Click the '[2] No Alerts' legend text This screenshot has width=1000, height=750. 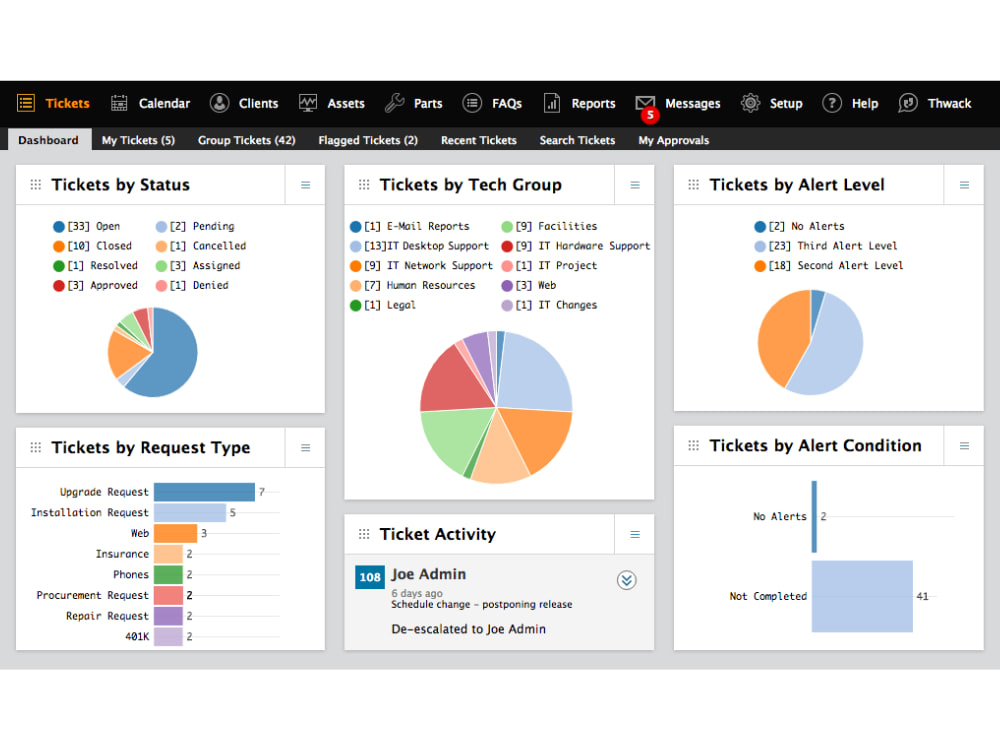point(806,226)
